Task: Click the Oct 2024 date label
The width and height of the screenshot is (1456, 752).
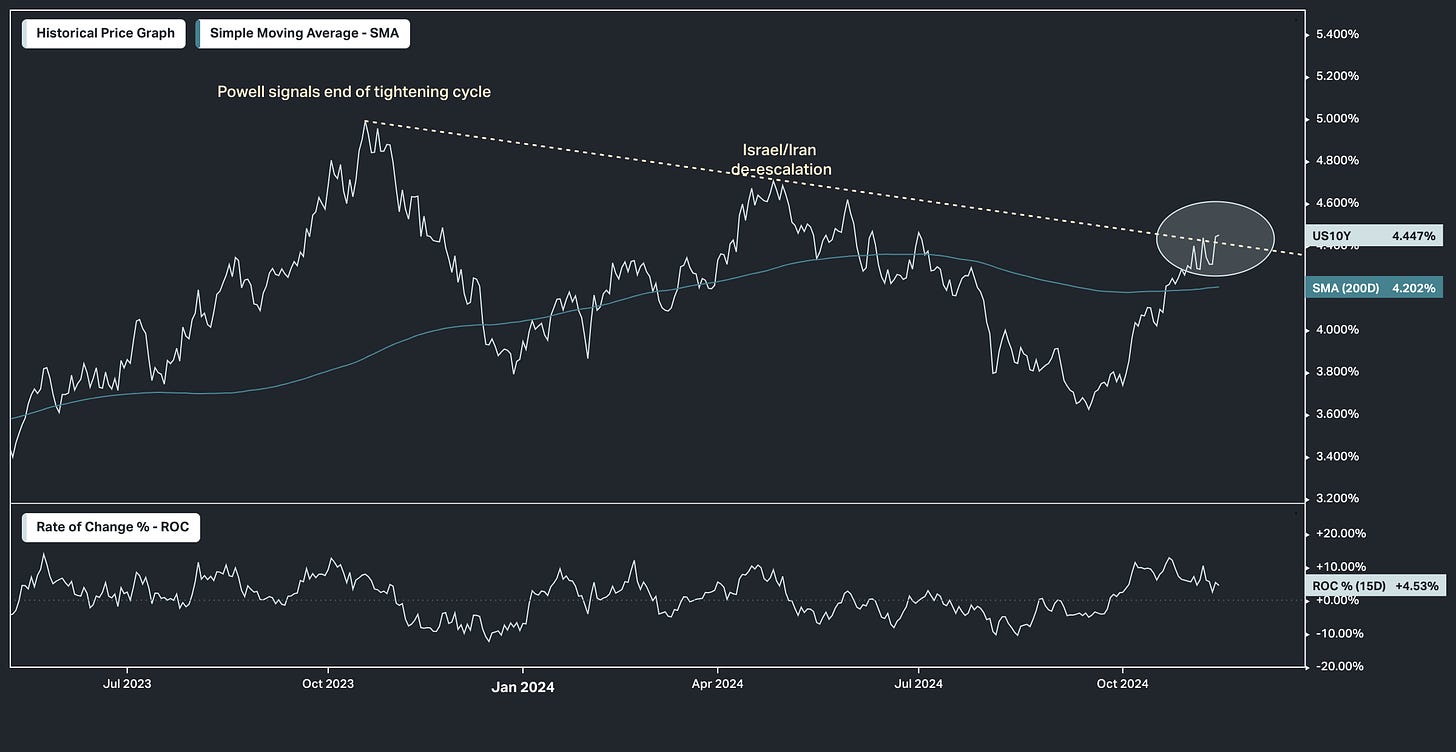Action: [1121, 684]
